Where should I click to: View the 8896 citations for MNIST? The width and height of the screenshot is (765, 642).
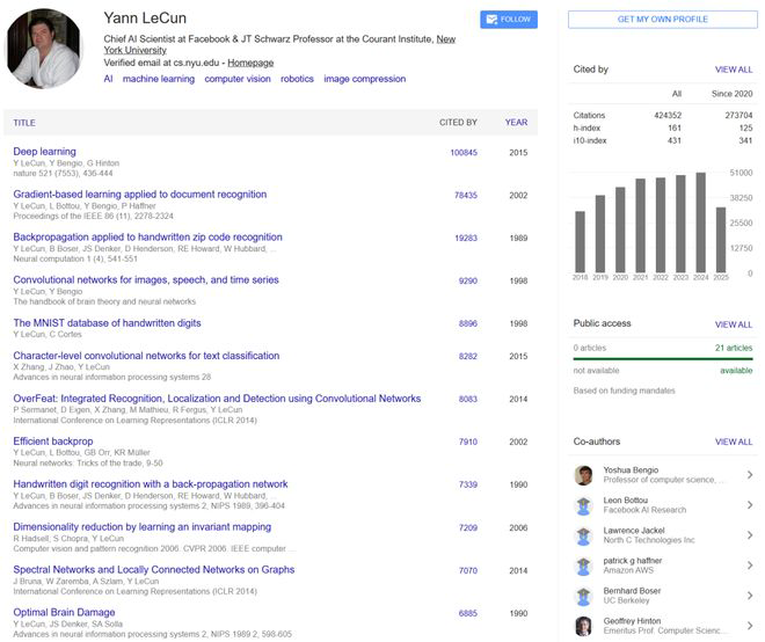(x=468, y=323)
